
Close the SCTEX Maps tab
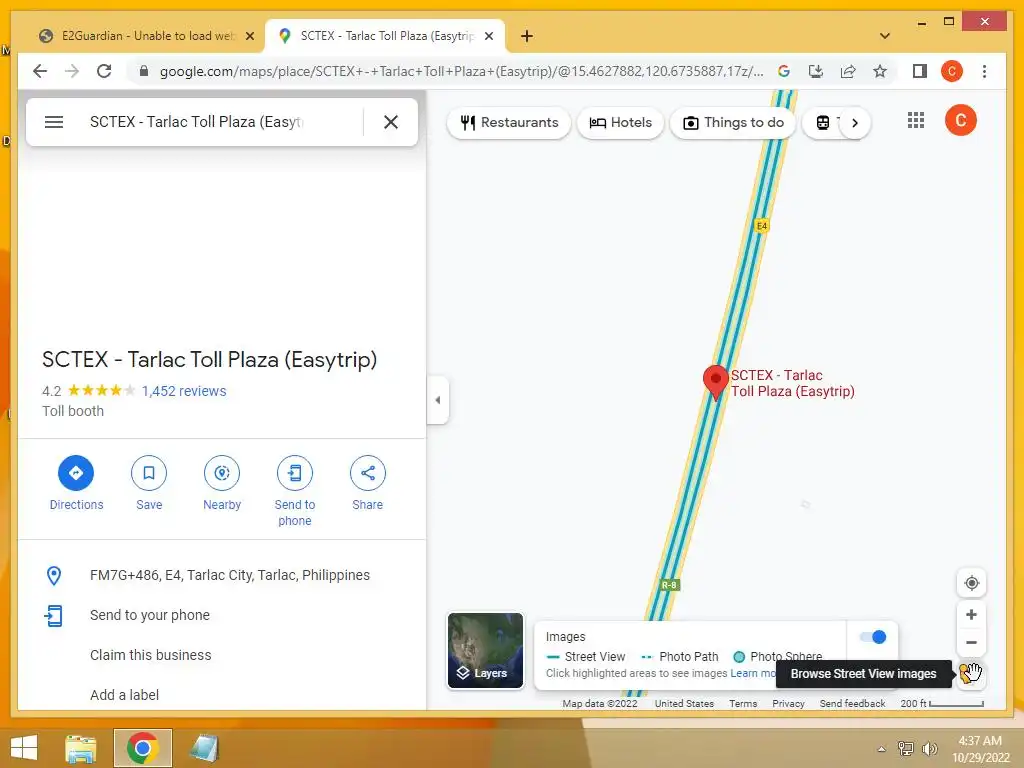[488, 36]
